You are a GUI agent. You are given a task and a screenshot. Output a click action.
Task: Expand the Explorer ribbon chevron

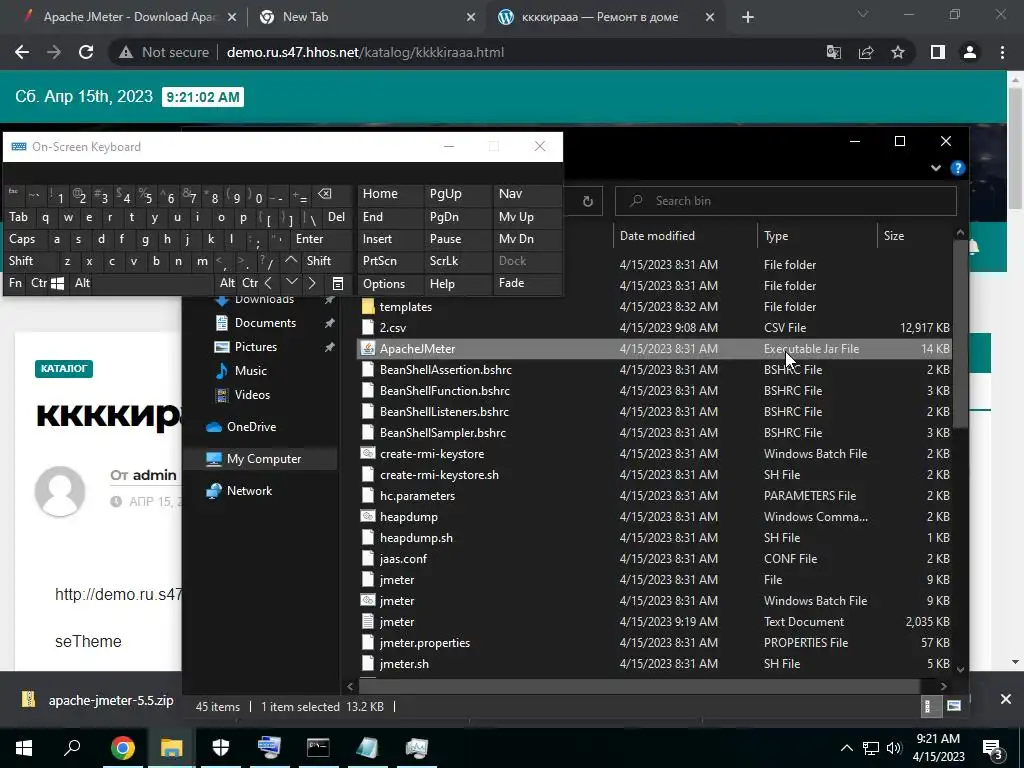pos(936,168)
